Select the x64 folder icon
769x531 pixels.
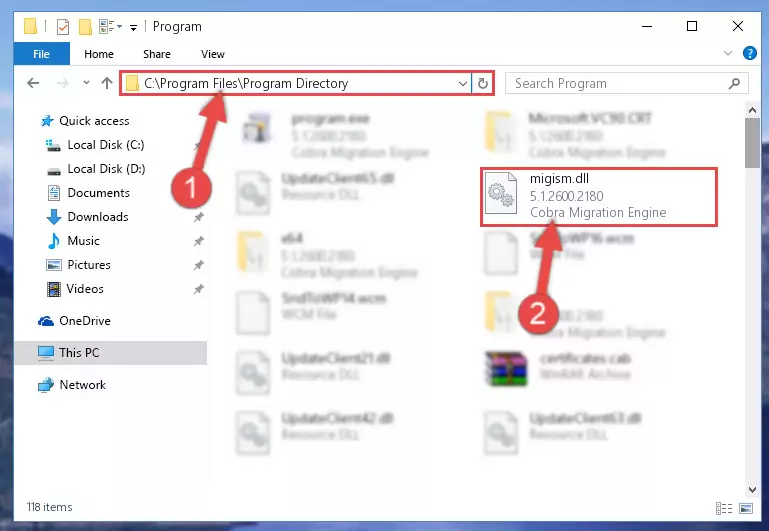[x=253, y=252]
